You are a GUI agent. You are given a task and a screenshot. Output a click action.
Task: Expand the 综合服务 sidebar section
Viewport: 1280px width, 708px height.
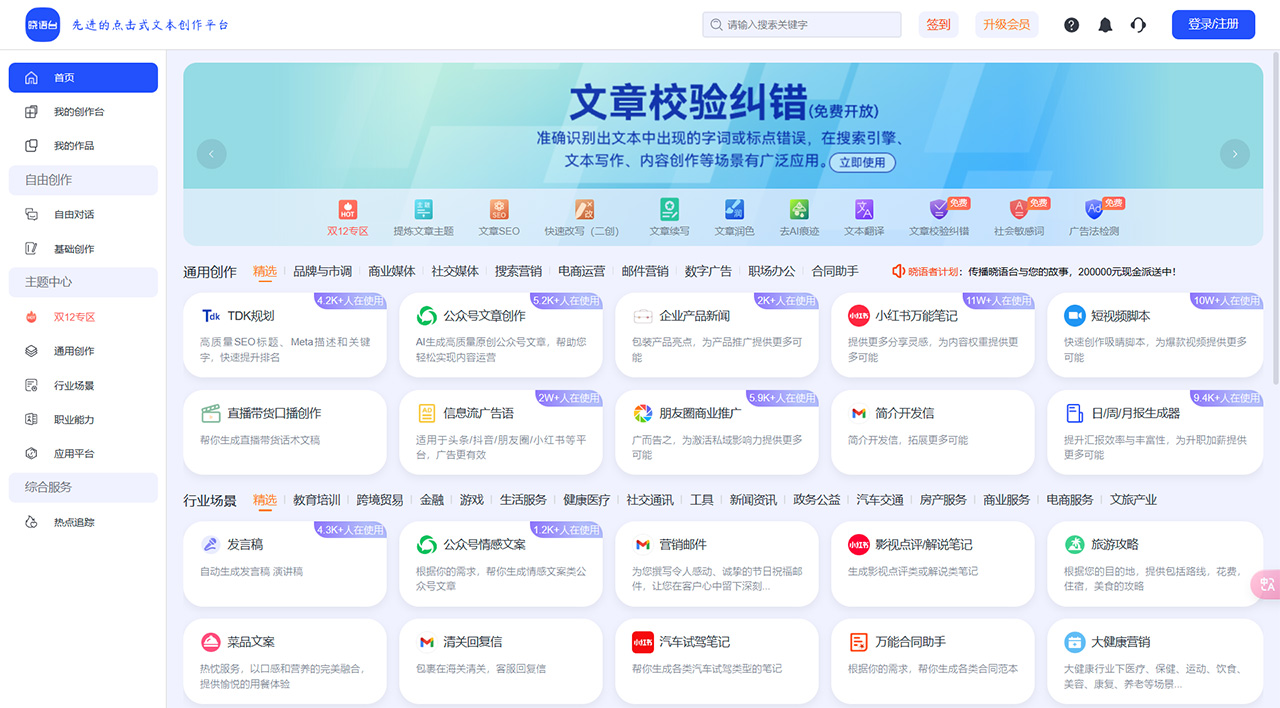(x=82, y=487)
